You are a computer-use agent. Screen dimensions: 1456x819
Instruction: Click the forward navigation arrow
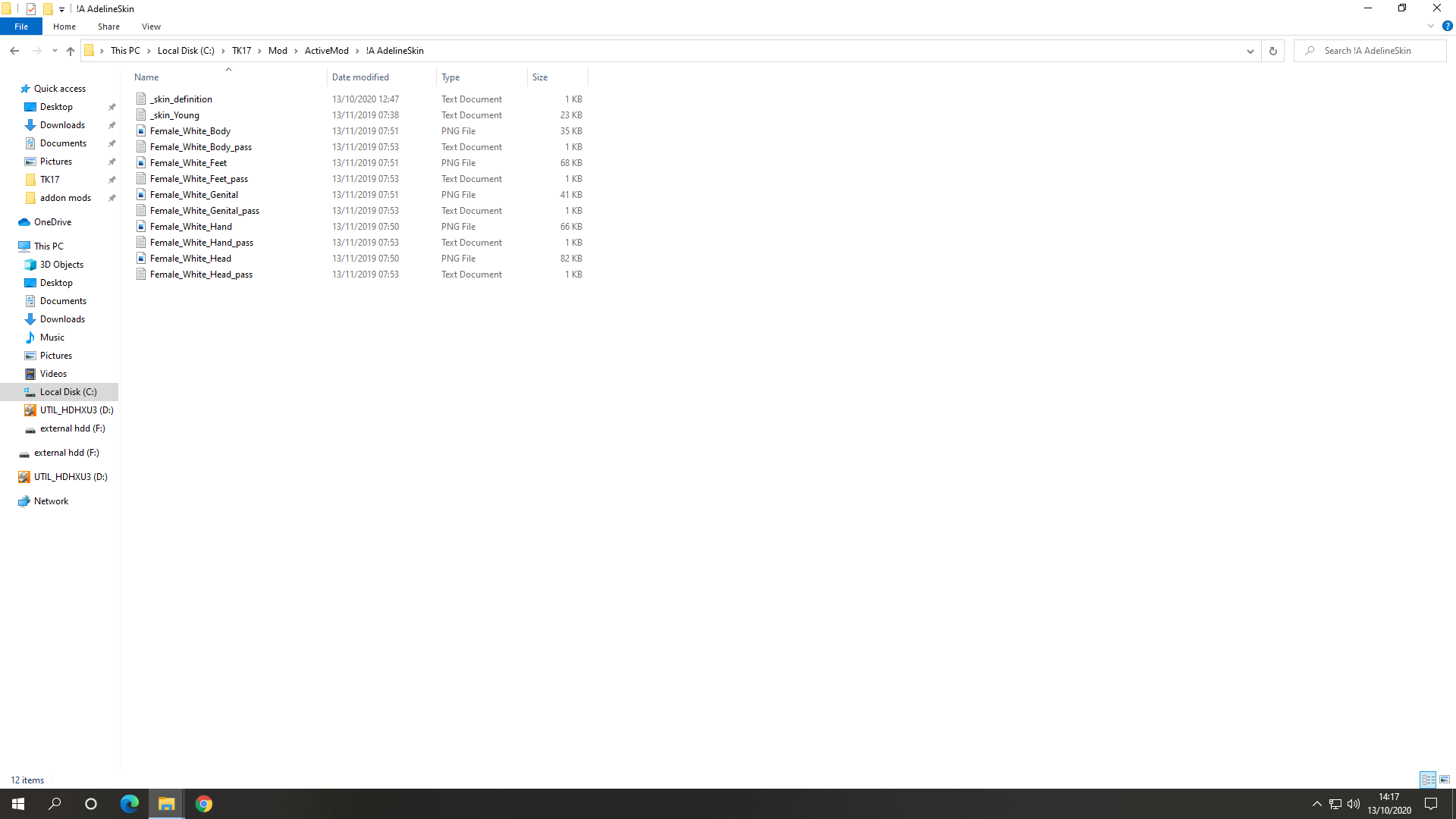[x=37, y=50]
